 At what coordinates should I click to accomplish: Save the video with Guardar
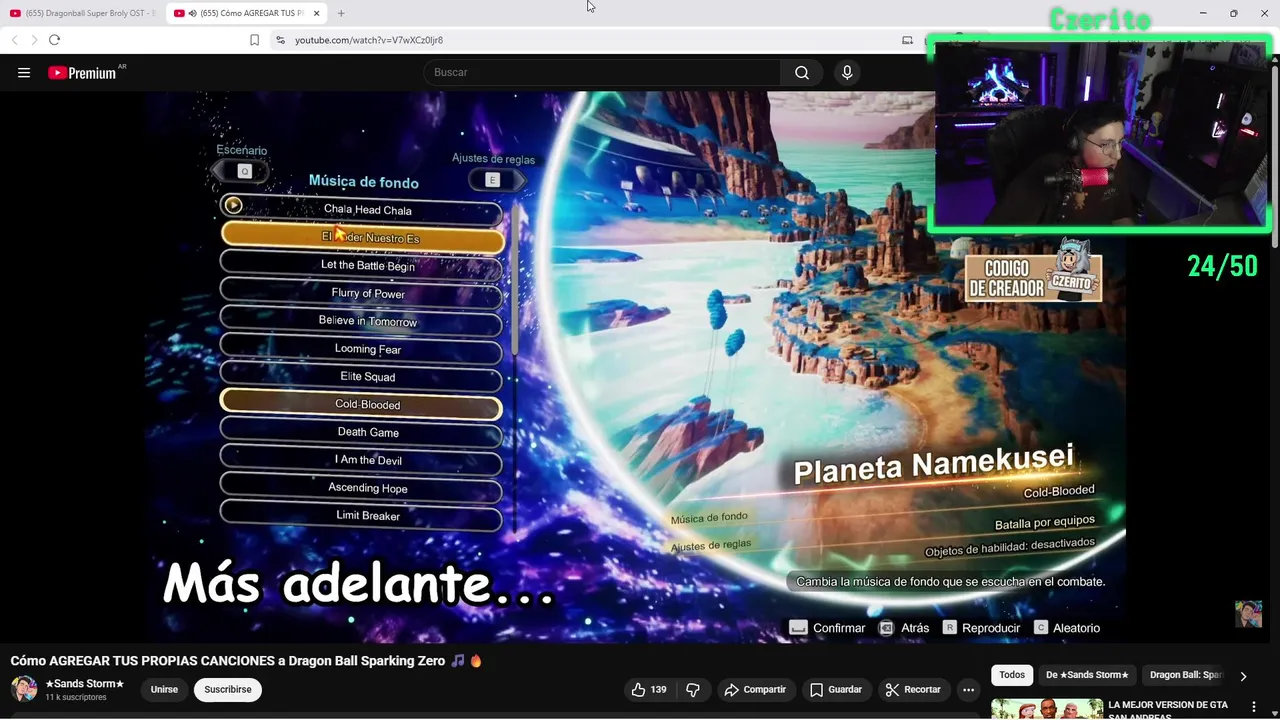(x=836, y=690)
